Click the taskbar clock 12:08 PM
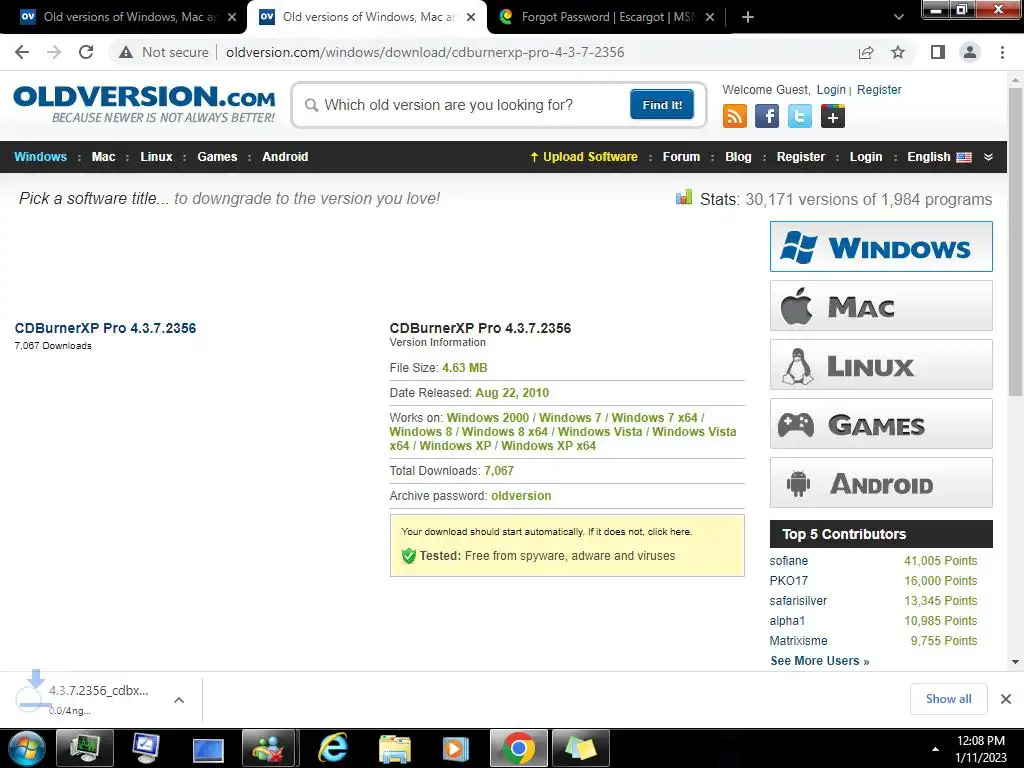Image resolution: width=1024 pixels, height=768 pixels. coord(980,741)
